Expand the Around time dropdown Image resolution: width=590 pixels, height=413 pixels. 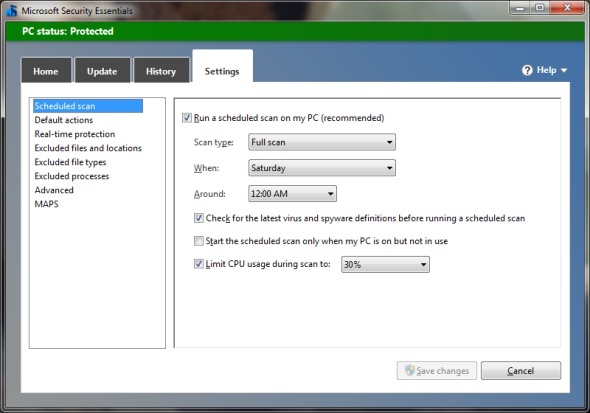292,194
